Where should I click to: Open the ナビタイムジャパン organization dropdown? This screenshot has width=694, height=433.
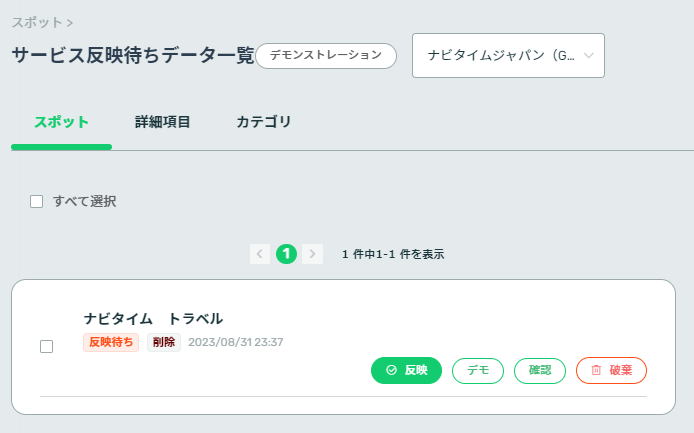click(x=508, y=55)
